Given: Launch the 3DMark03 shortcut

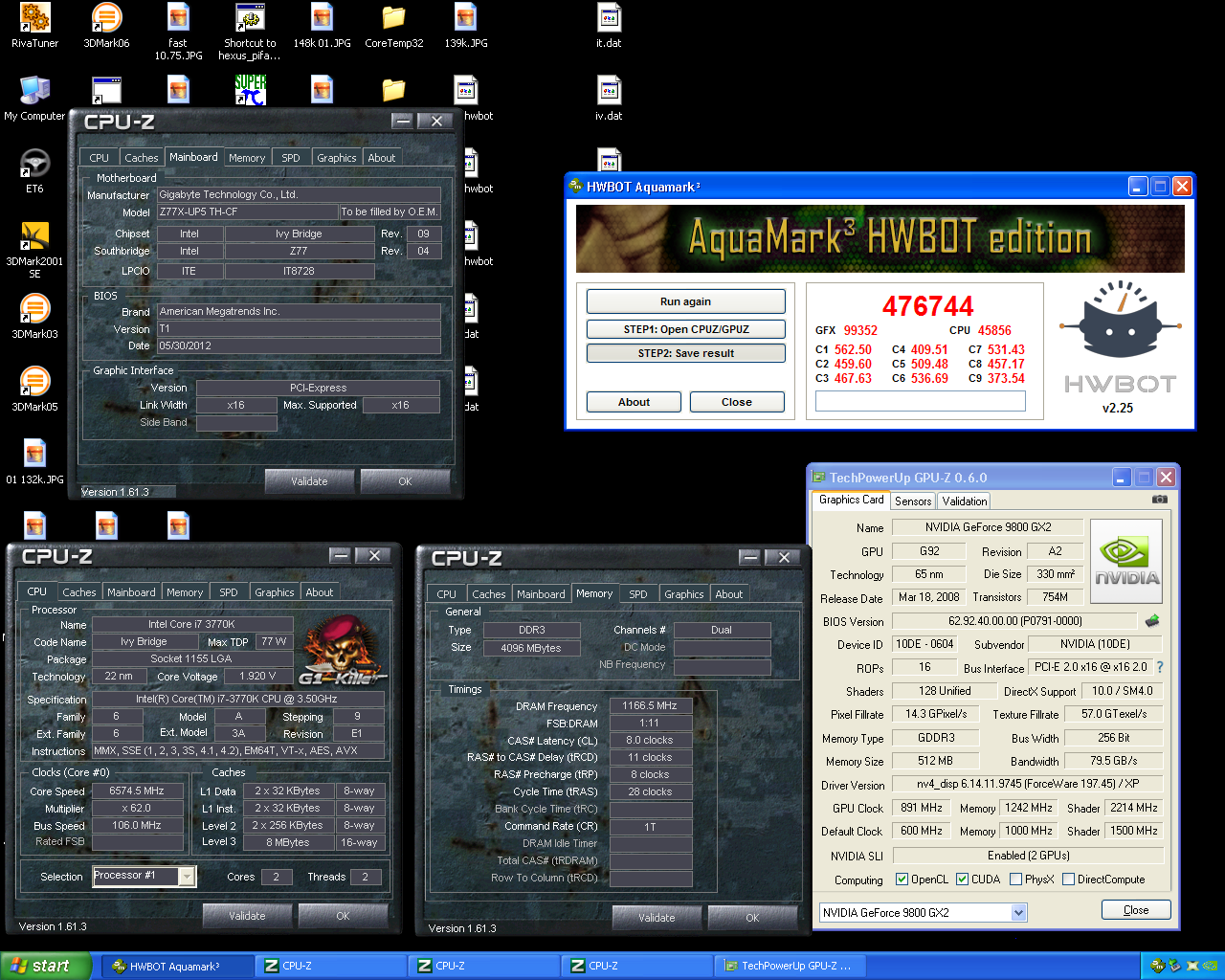Looking at the screenshot, I should coord(34,317).
